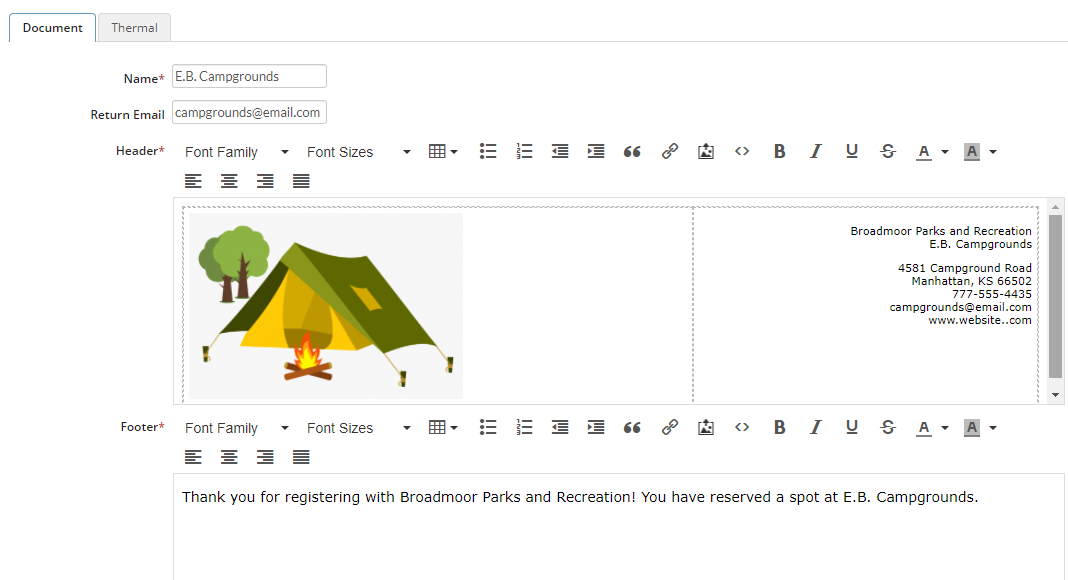
Task: Toggle strikethrough in Header toolbar
Action: (888, 151)
